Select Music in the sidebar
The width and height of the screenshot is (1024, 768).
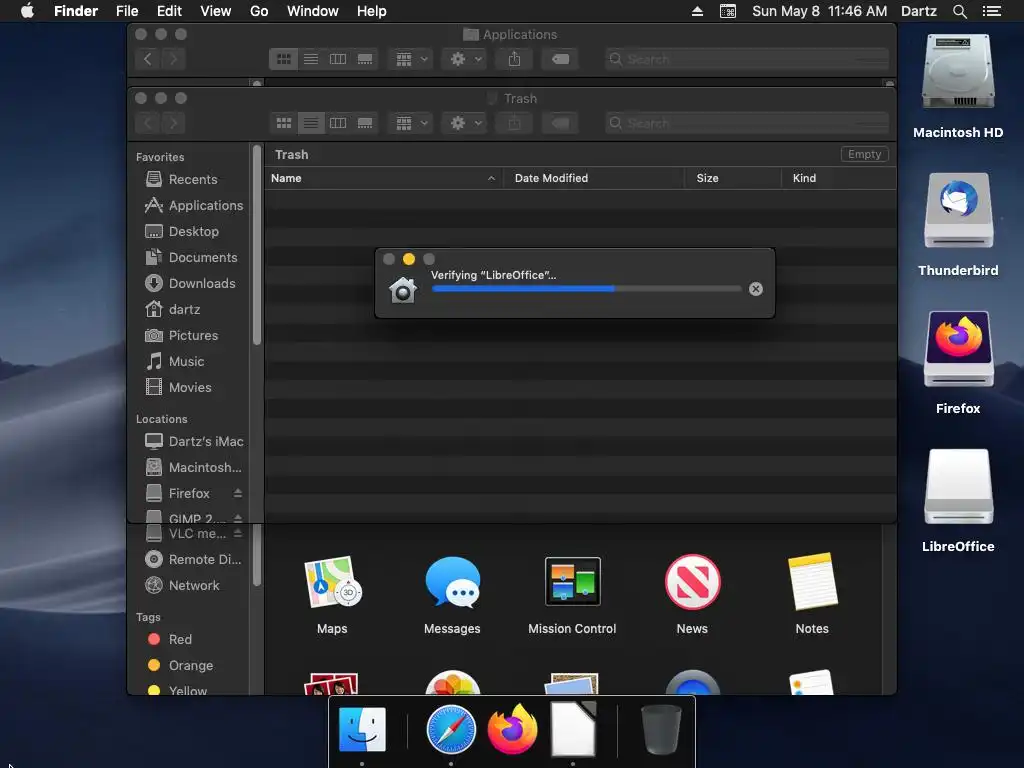[x=174, y=361]
